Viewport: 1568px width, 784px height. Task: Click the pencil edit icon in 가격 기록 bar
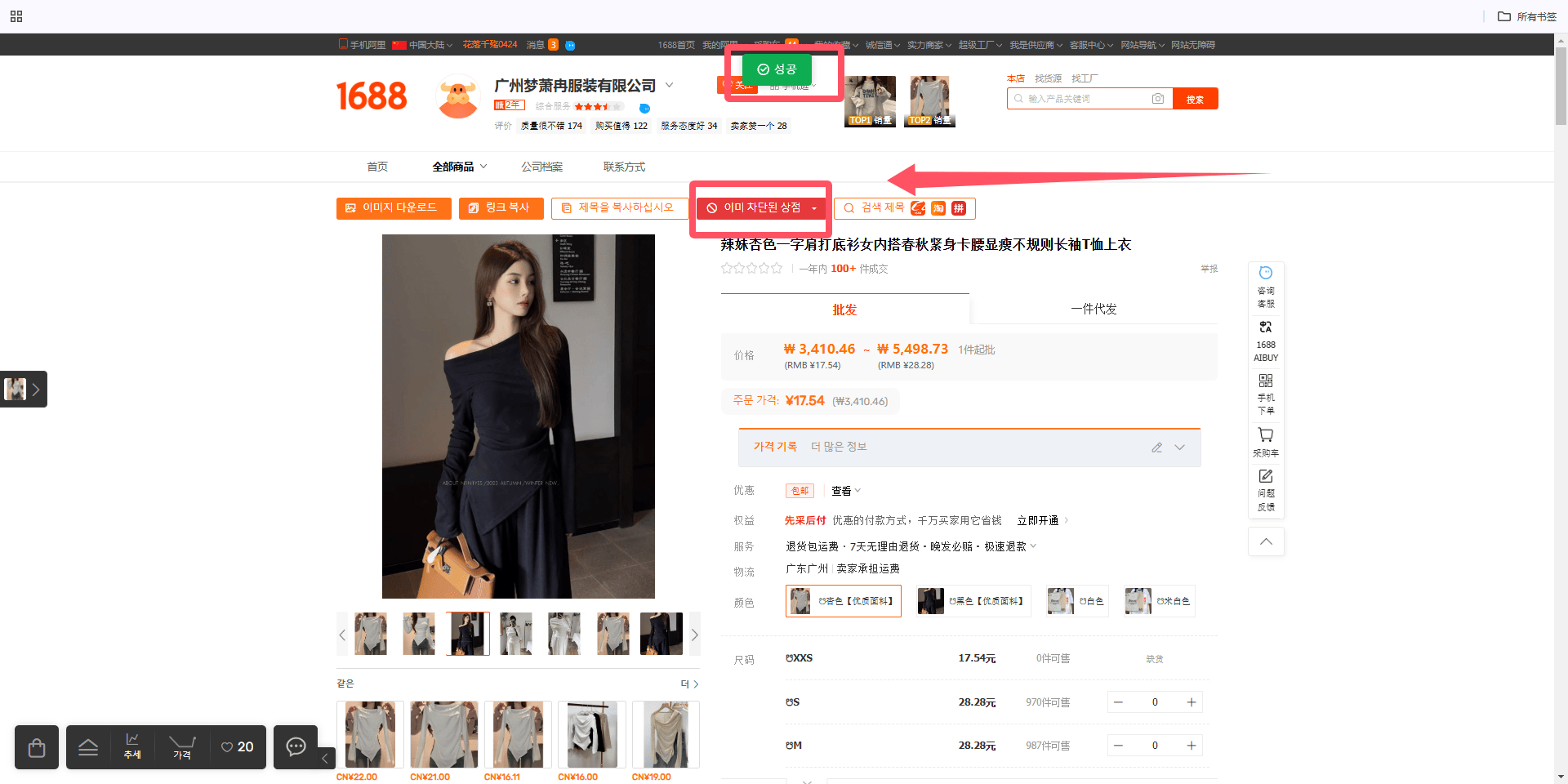click(1156, 448)
